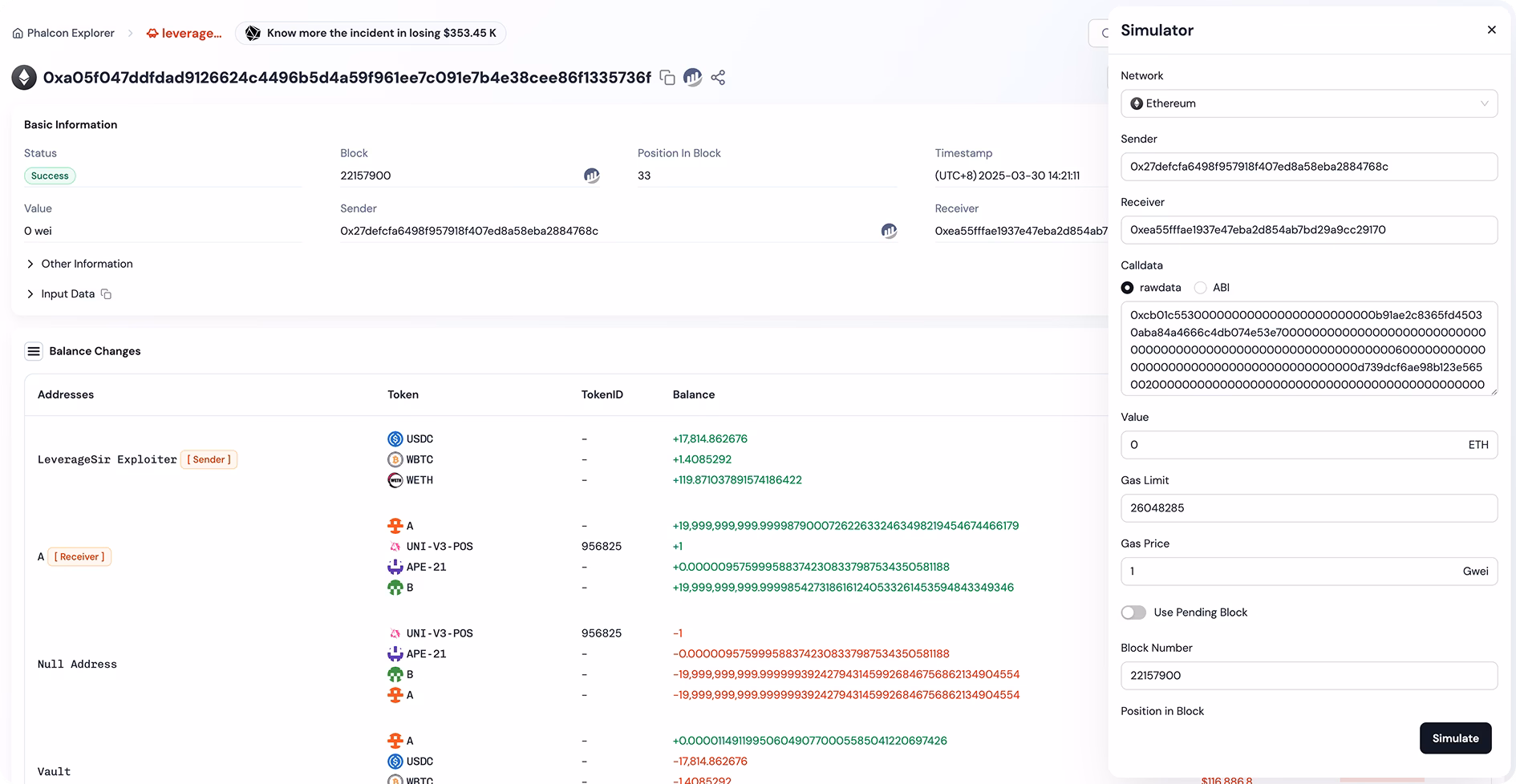1516x784 pixels.
Task: Click APE-21 token icon in Receiver row
Action: 395,567
